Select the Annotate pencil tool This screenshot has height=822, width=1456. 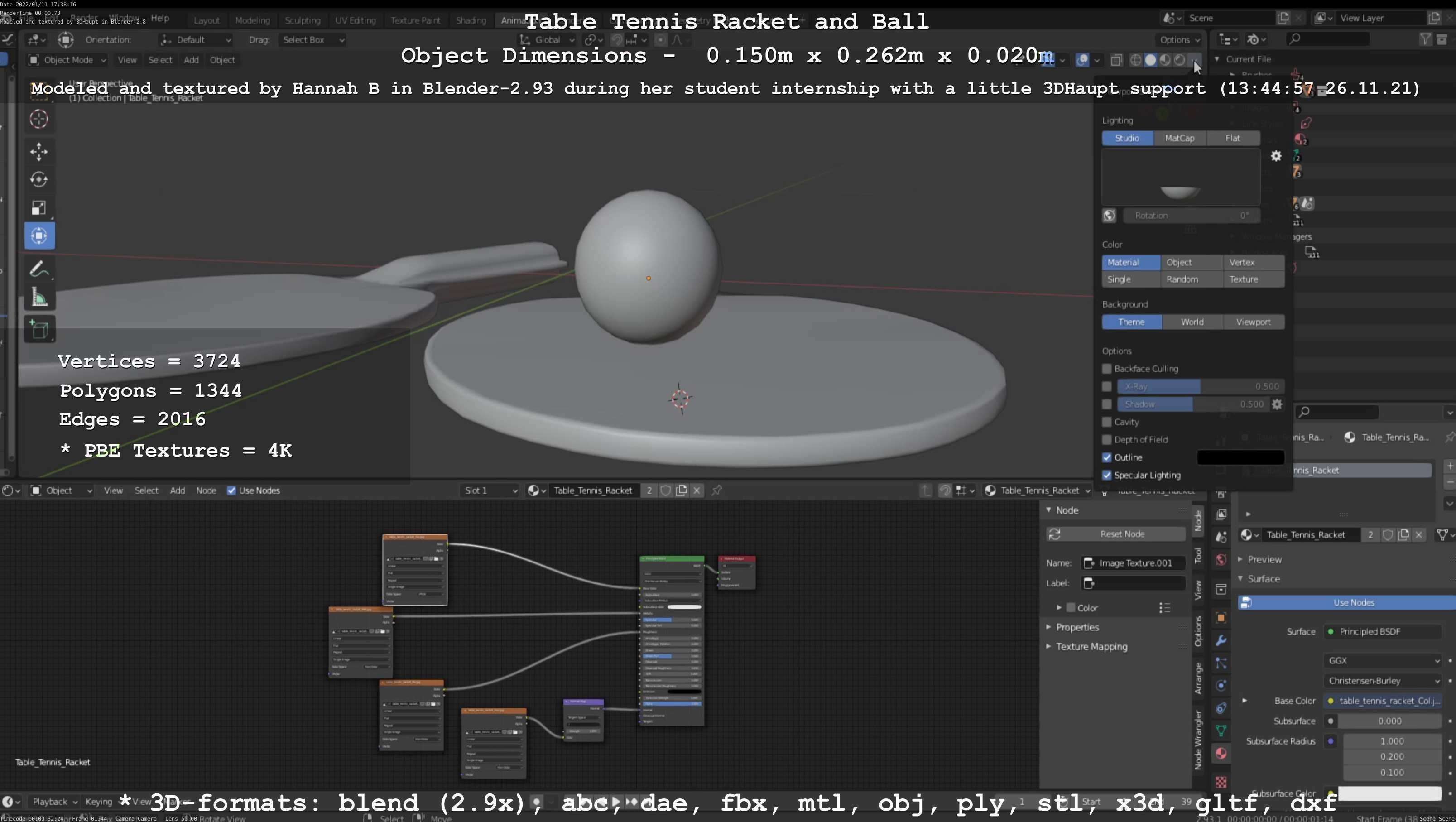(x=39, y=269)
